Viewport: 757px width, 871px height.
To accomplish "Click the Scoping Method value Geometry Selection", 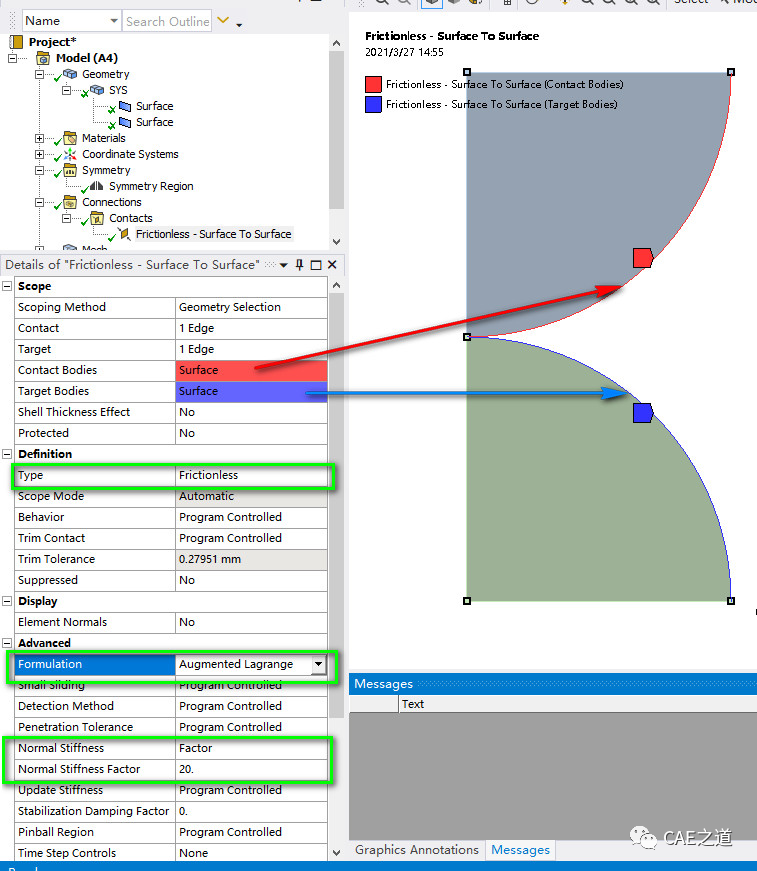I will tap(251, 307).
